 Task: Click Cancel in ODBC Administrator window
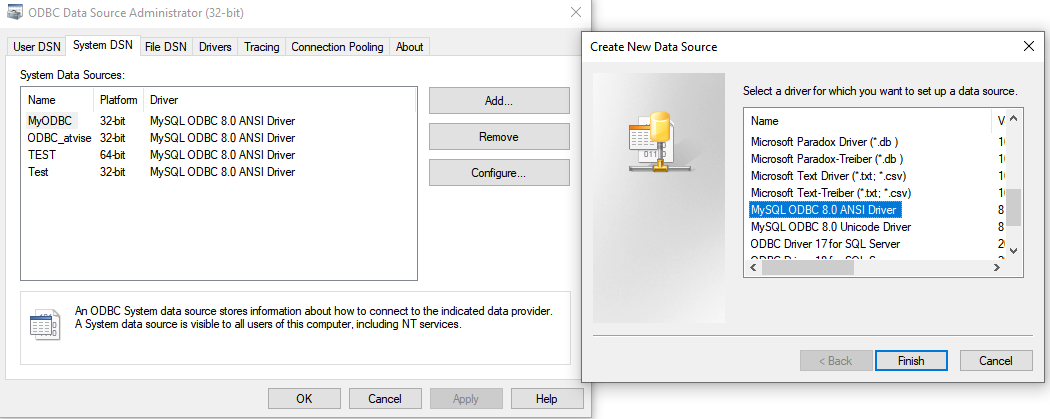[x=385, y=399]
